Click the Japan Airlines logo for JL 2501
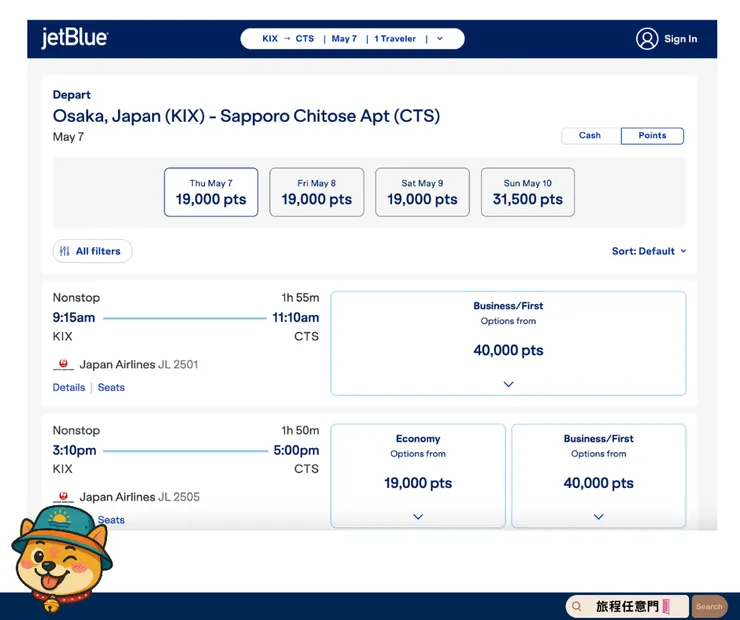 pyautogui.click(x=64, y=365)
